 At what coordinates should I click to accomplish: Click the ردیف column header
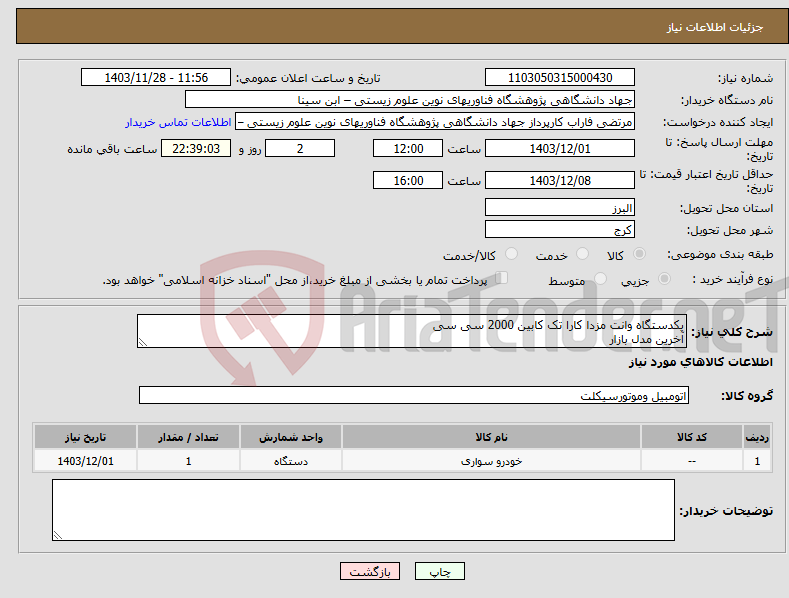(757, 437)
